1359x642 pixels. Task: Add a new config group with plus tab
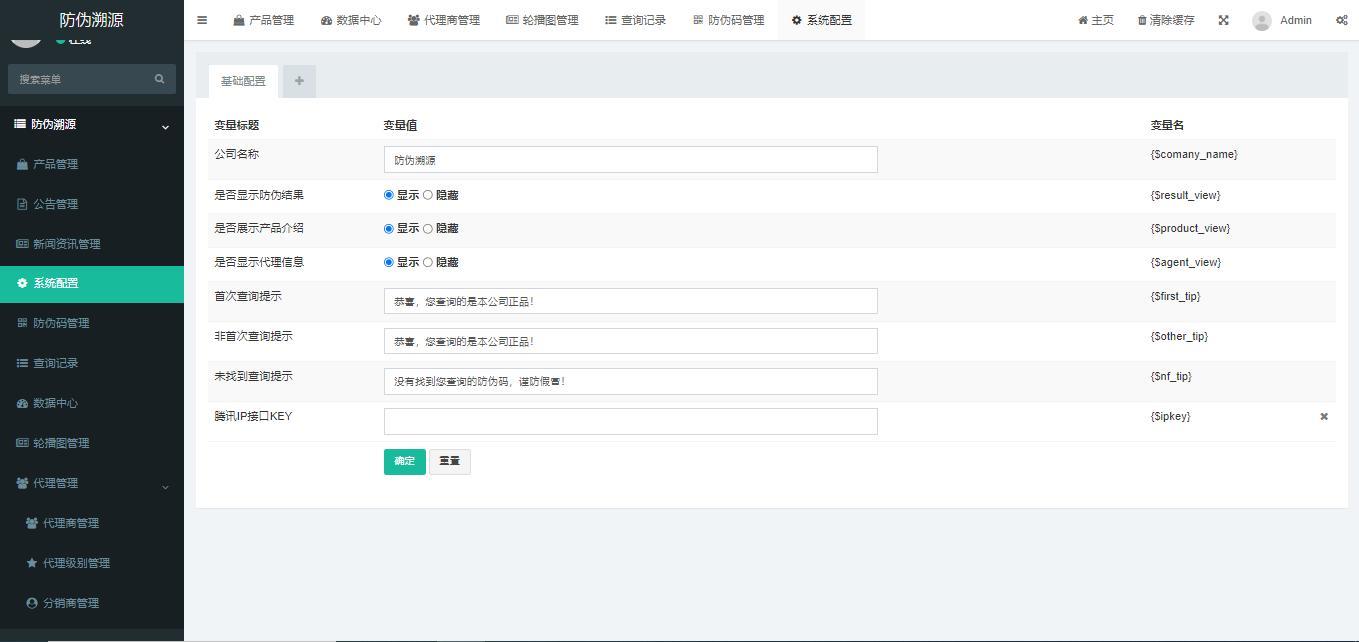pyautogui.click(x=299, y=81)
